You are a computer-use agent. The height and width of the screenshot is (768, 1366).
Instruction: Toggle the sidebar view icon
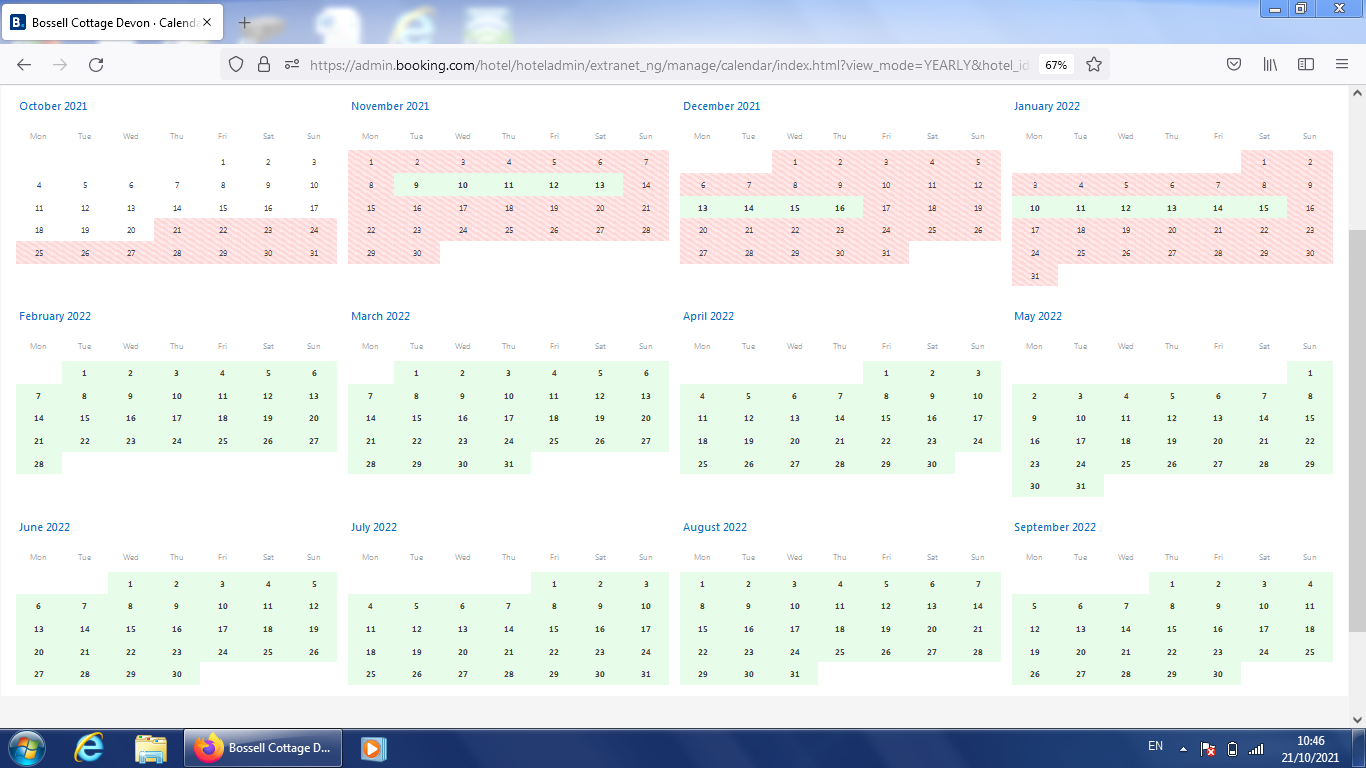1306,64
